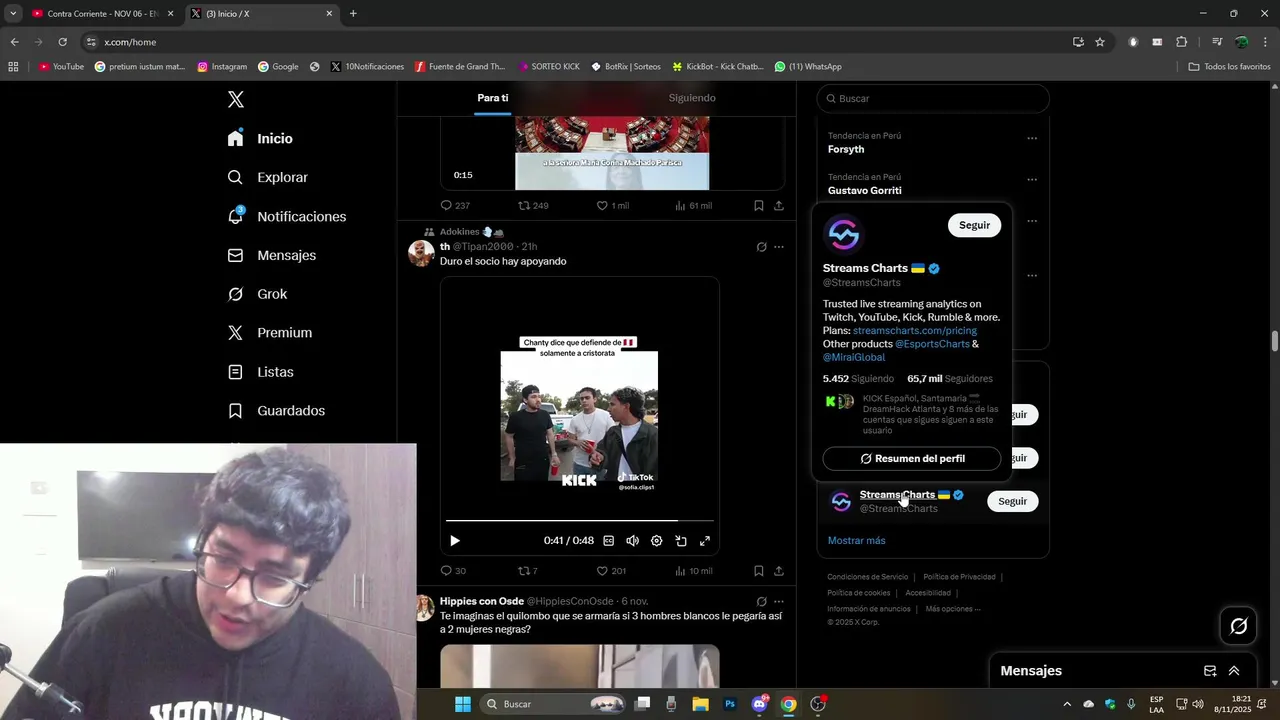Open the Inicio home page
The image size is (1280, 720).
click(x=260, y=139)
